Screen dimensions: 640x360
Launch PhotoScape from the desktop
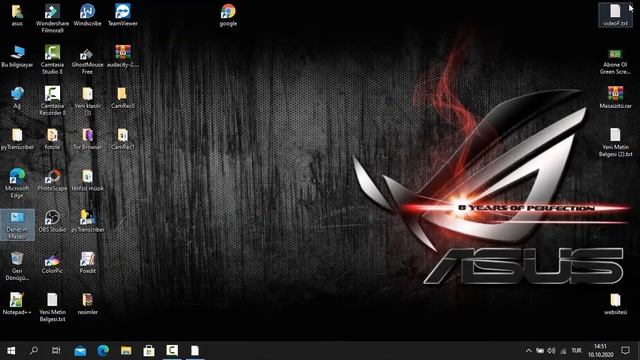[52, 180]
